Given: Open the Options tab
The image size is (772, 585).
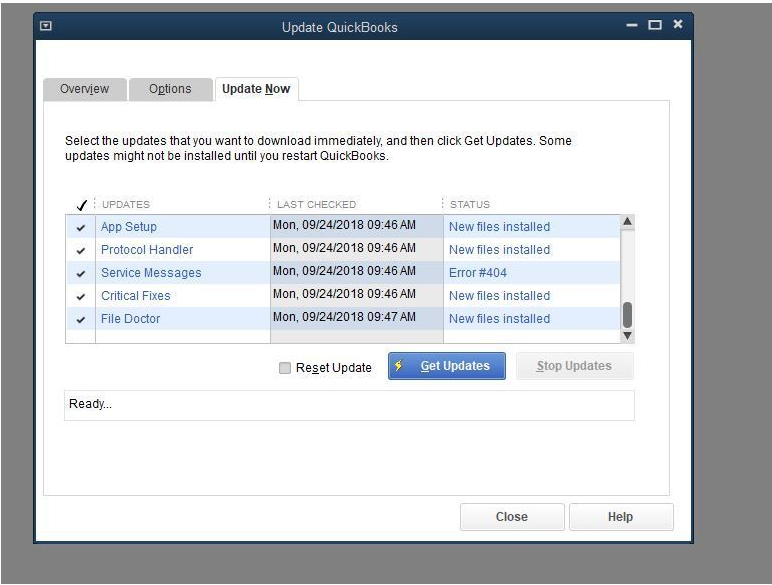Looking at the screenshot, I should (170, 89).
